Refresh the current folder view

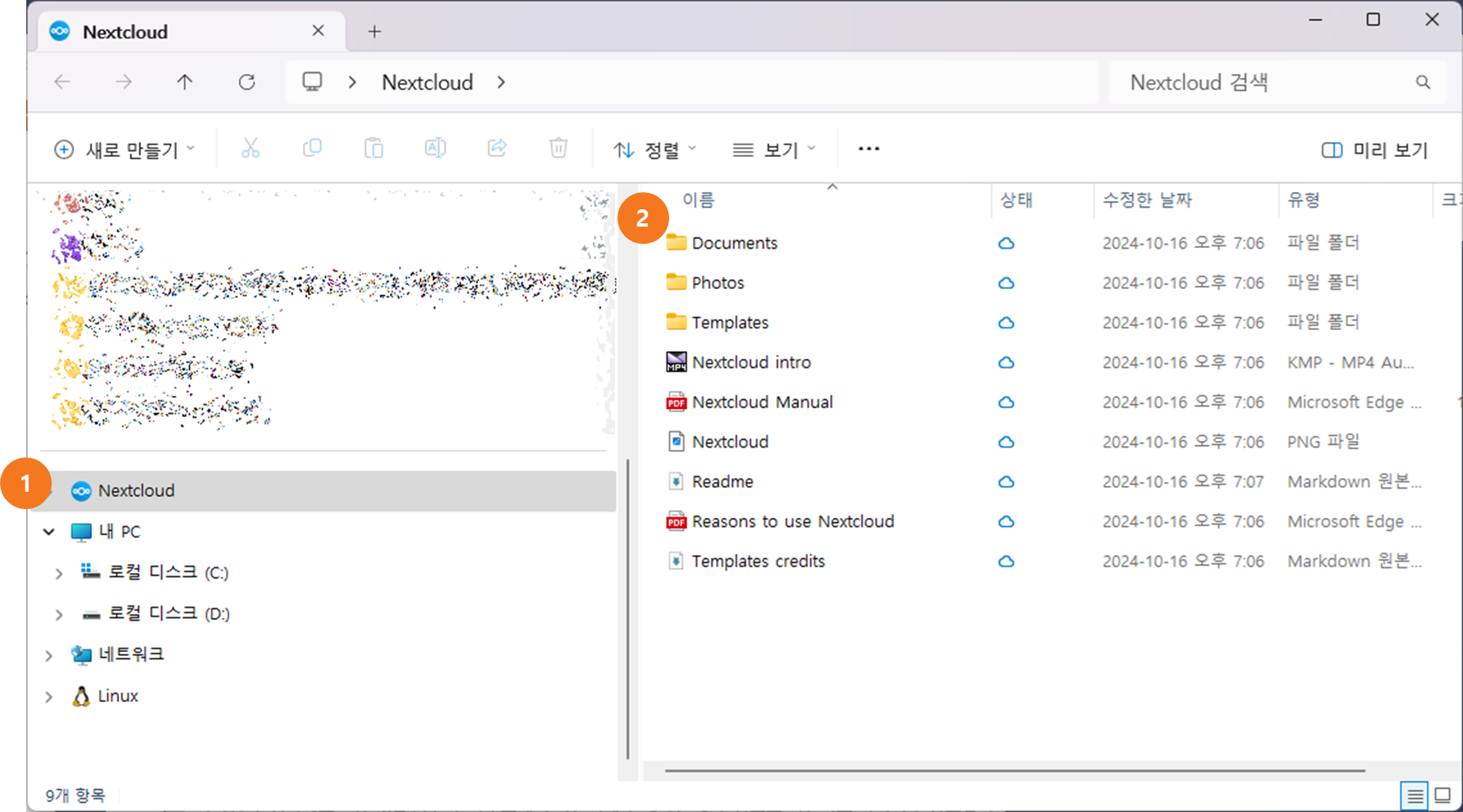(246, 82)
